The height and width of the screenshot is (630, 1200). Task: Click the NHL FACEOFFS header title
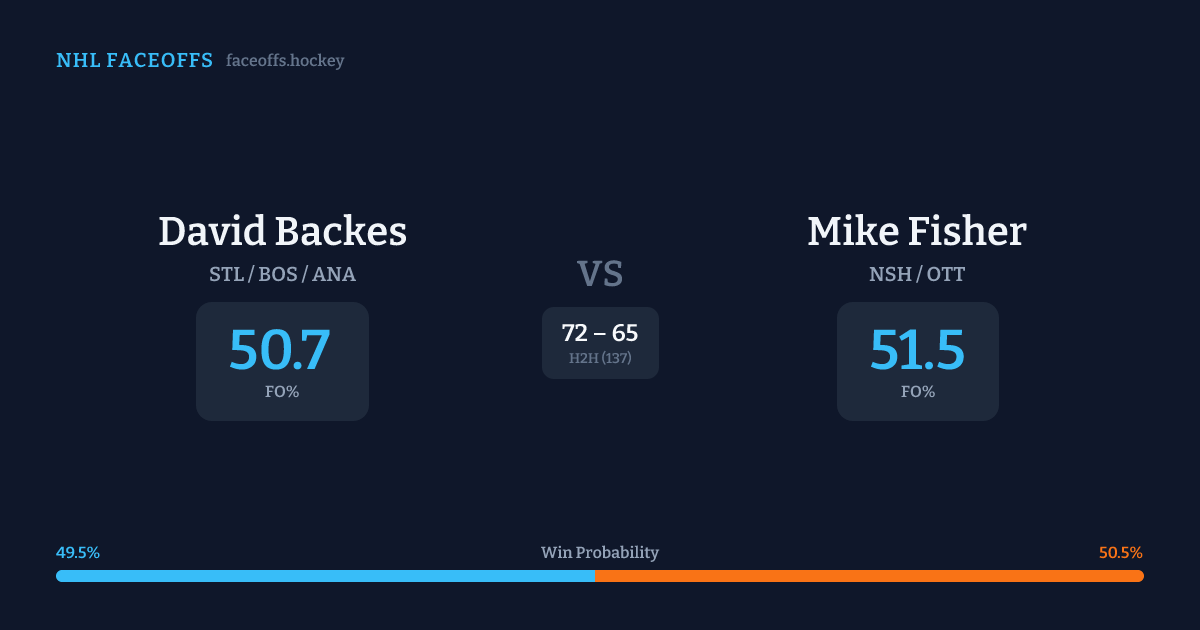134,61
